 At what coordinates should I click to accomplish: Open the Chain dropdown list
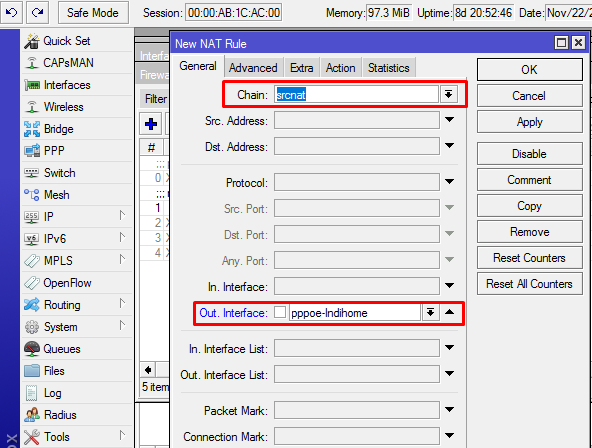pos(449,94)
